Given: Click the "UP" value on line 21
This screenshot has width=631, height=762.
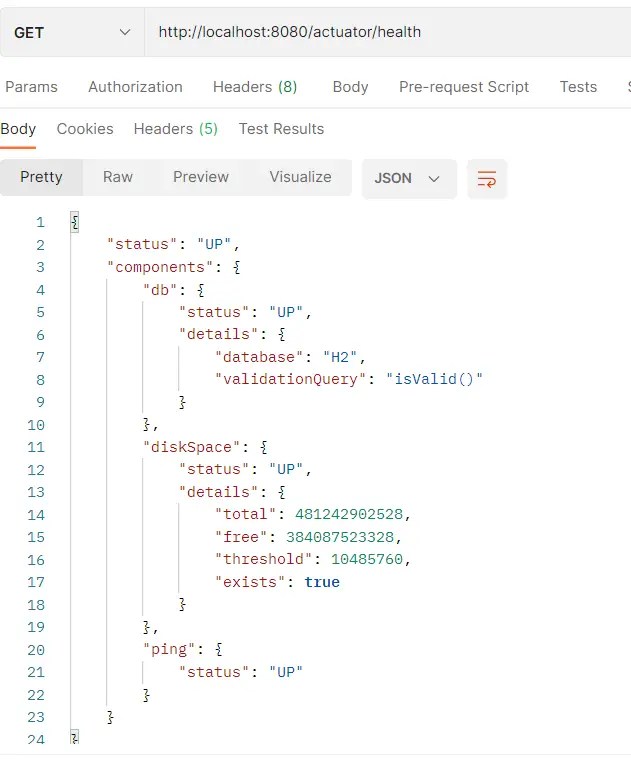Looking at the screenshot, I should (286, 672).
